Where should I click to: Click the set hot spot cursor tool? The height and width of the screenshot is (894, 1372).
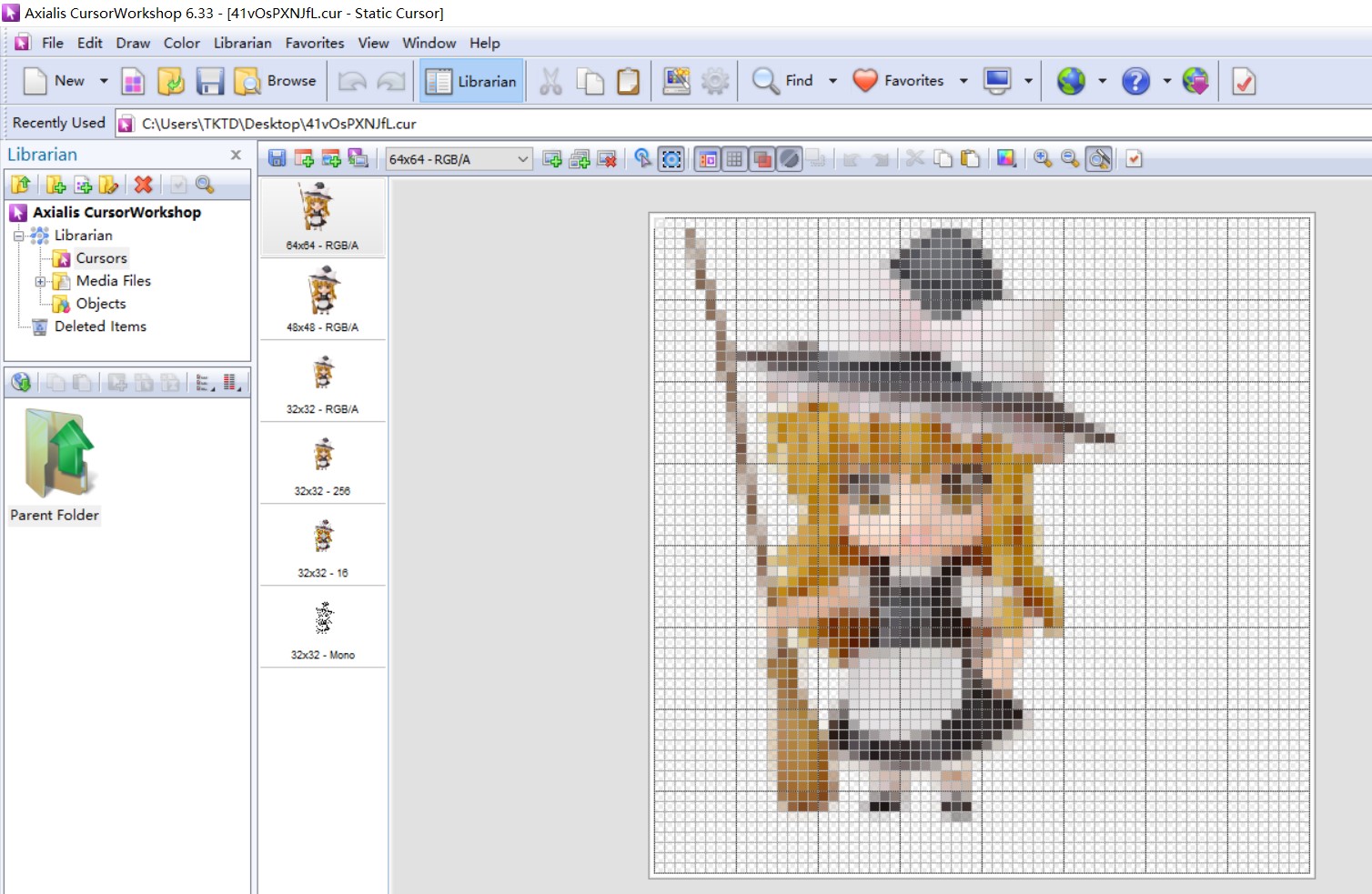pos(643,159)
